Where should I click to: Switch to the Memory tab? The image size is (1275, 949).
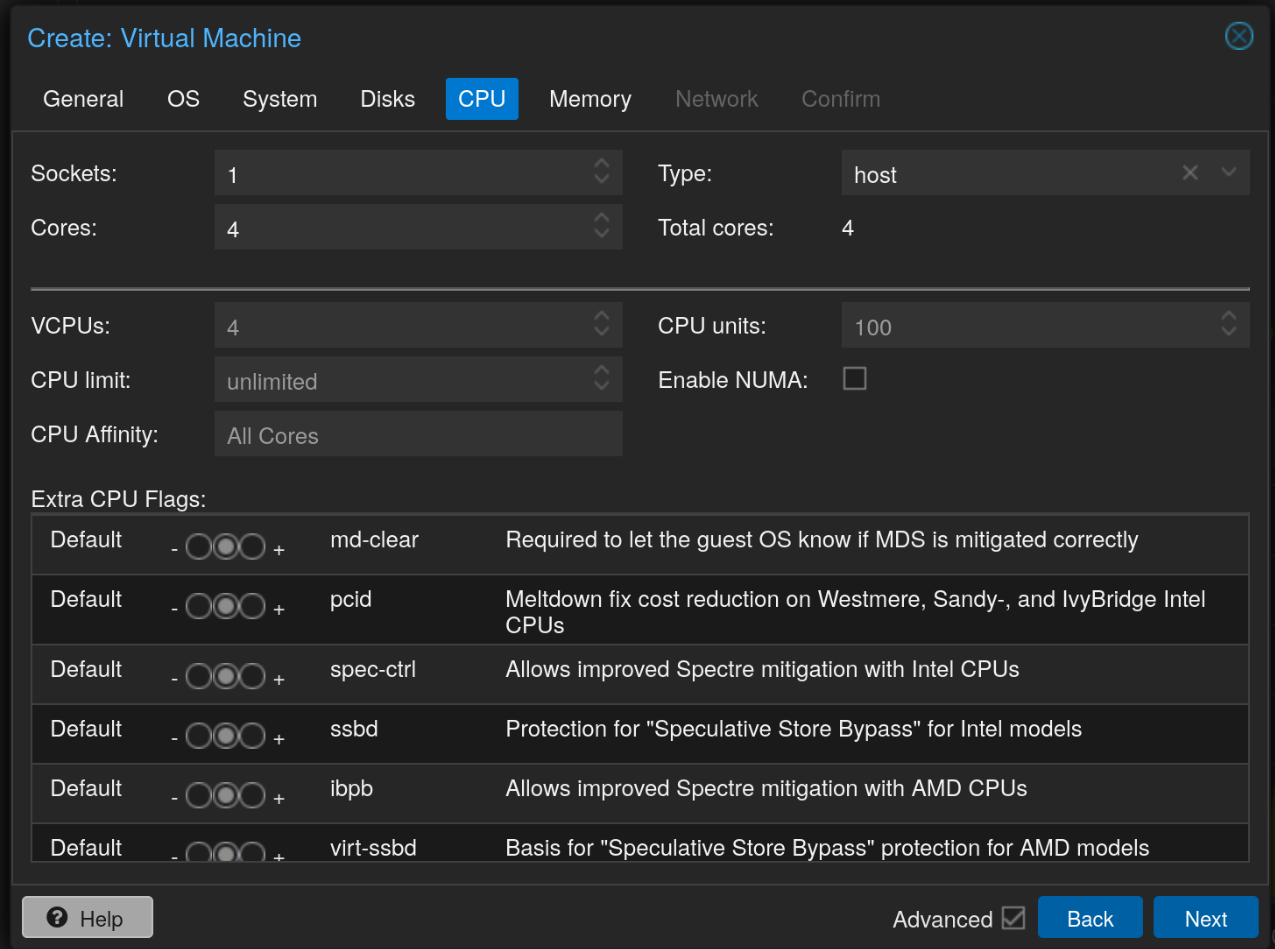(589, 98)
